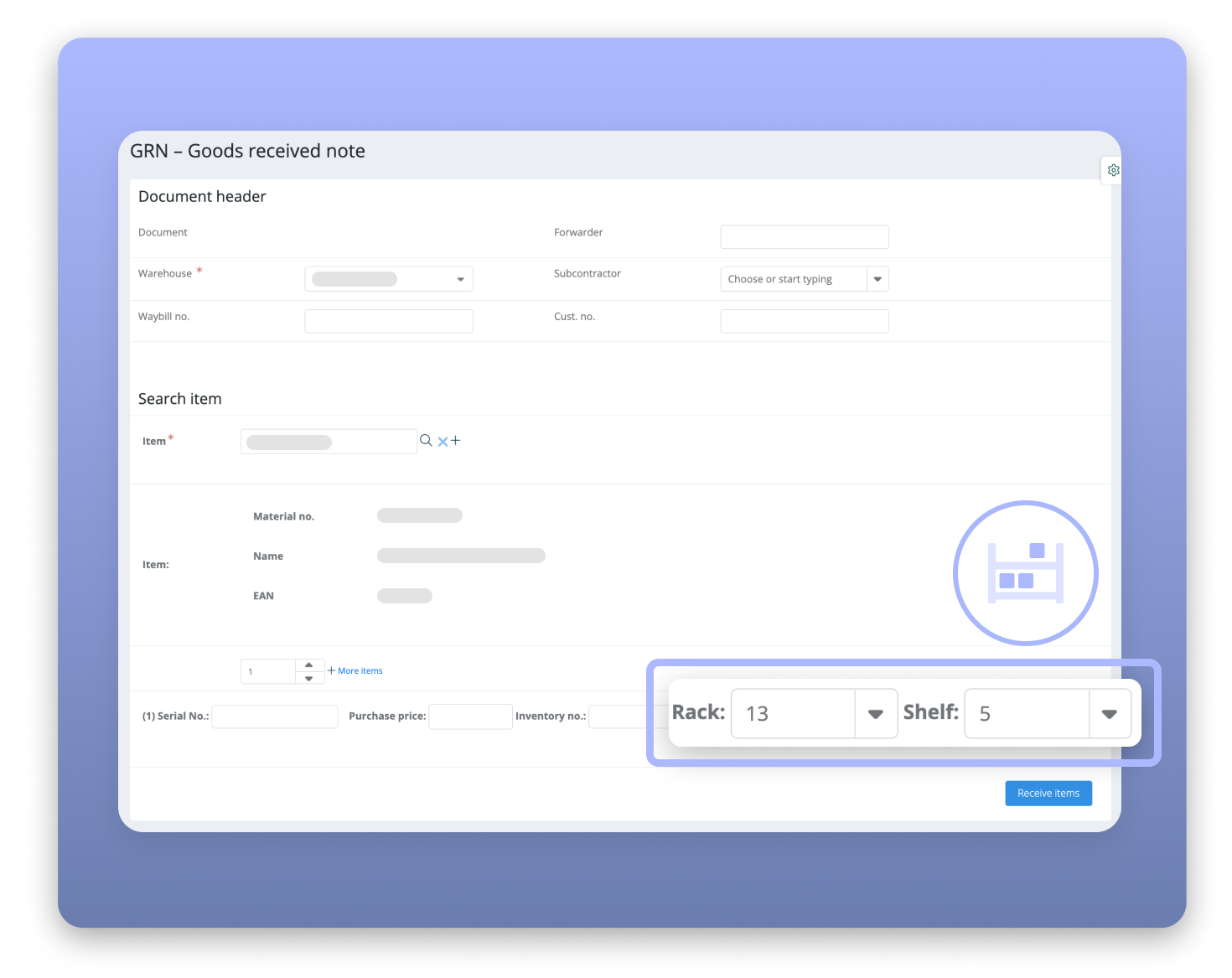Viewport: 1232px width, 978px height.
Task: Click the 'Document header' section heading
Action: click(x=202, y=196)
